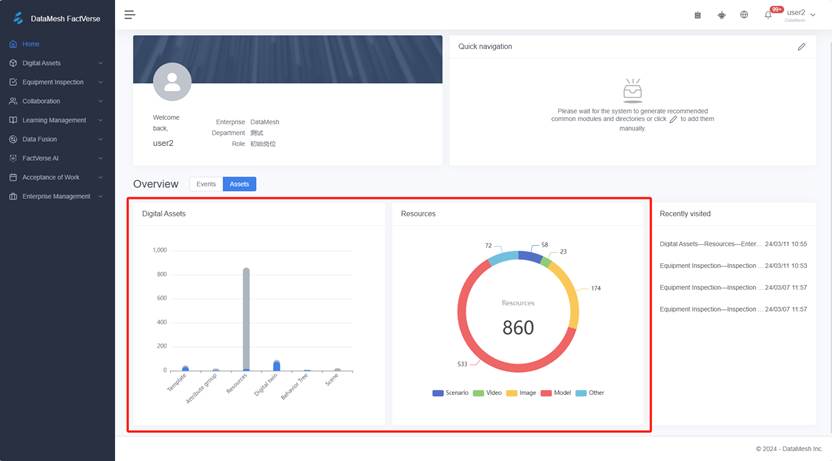Click the globe language icon
The width and height of the screenshot is (832, 461).
744,15
